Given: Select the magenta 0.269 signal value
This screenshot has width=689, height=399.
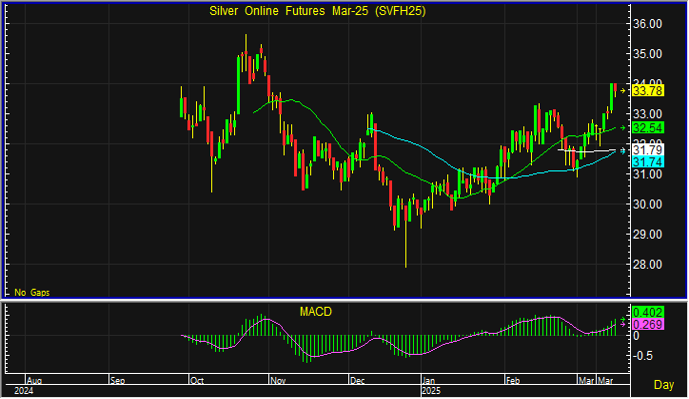Looking at the screenshot, I should tap(648, 324).
